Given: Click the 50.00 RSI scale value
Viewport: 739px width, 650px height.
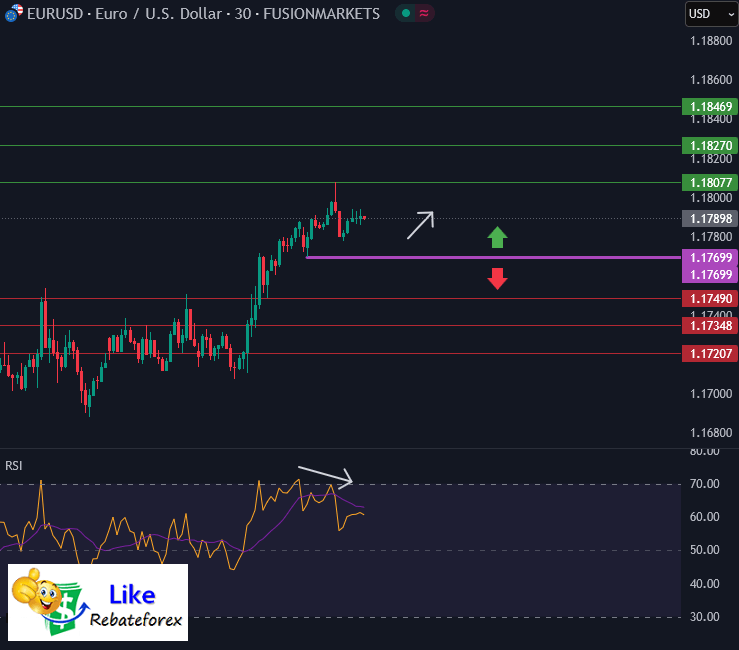Looking at the screenshot, I should [x=705, y=550].
